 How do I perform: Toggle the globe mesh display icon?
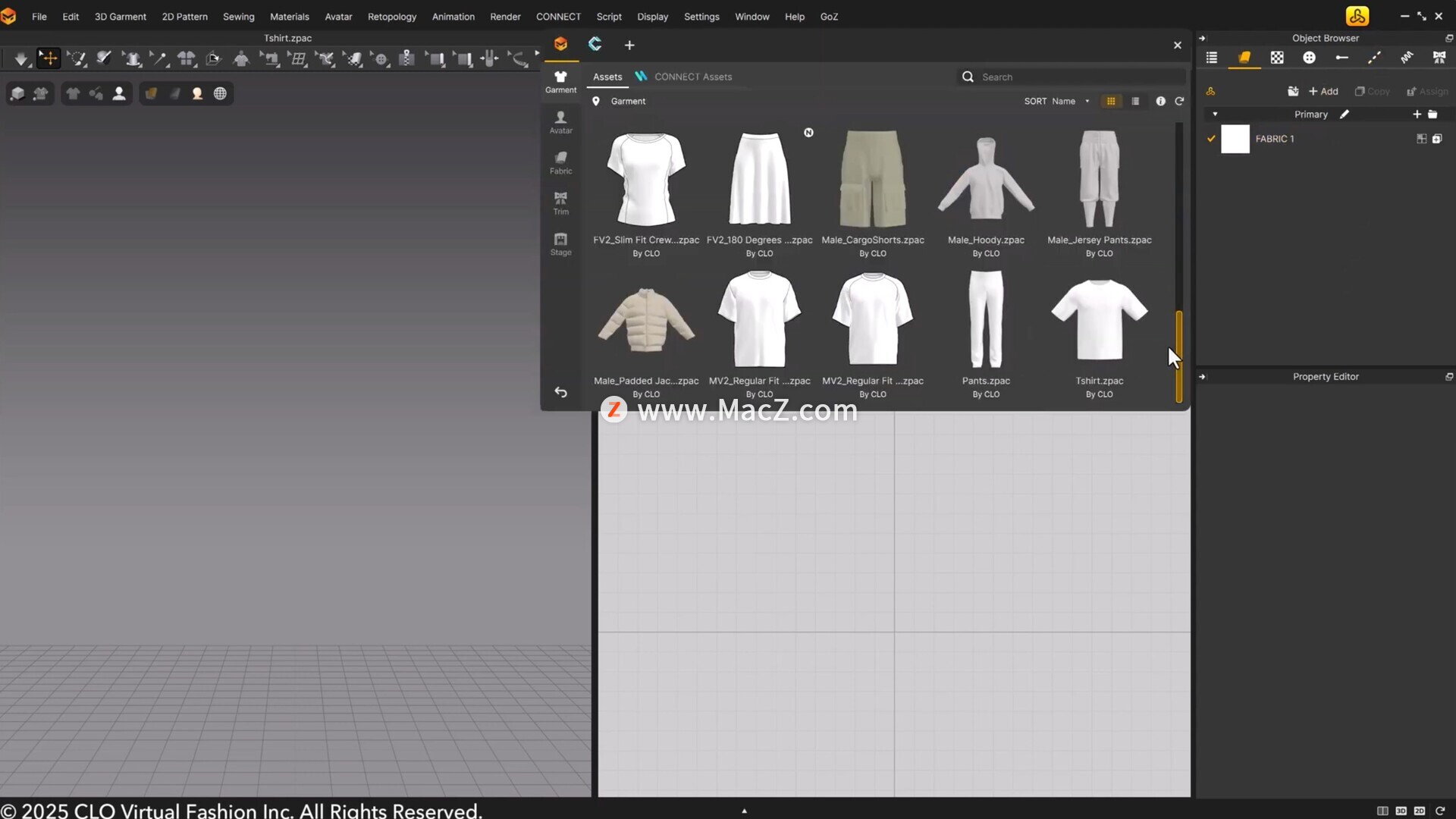pos(220,93)
